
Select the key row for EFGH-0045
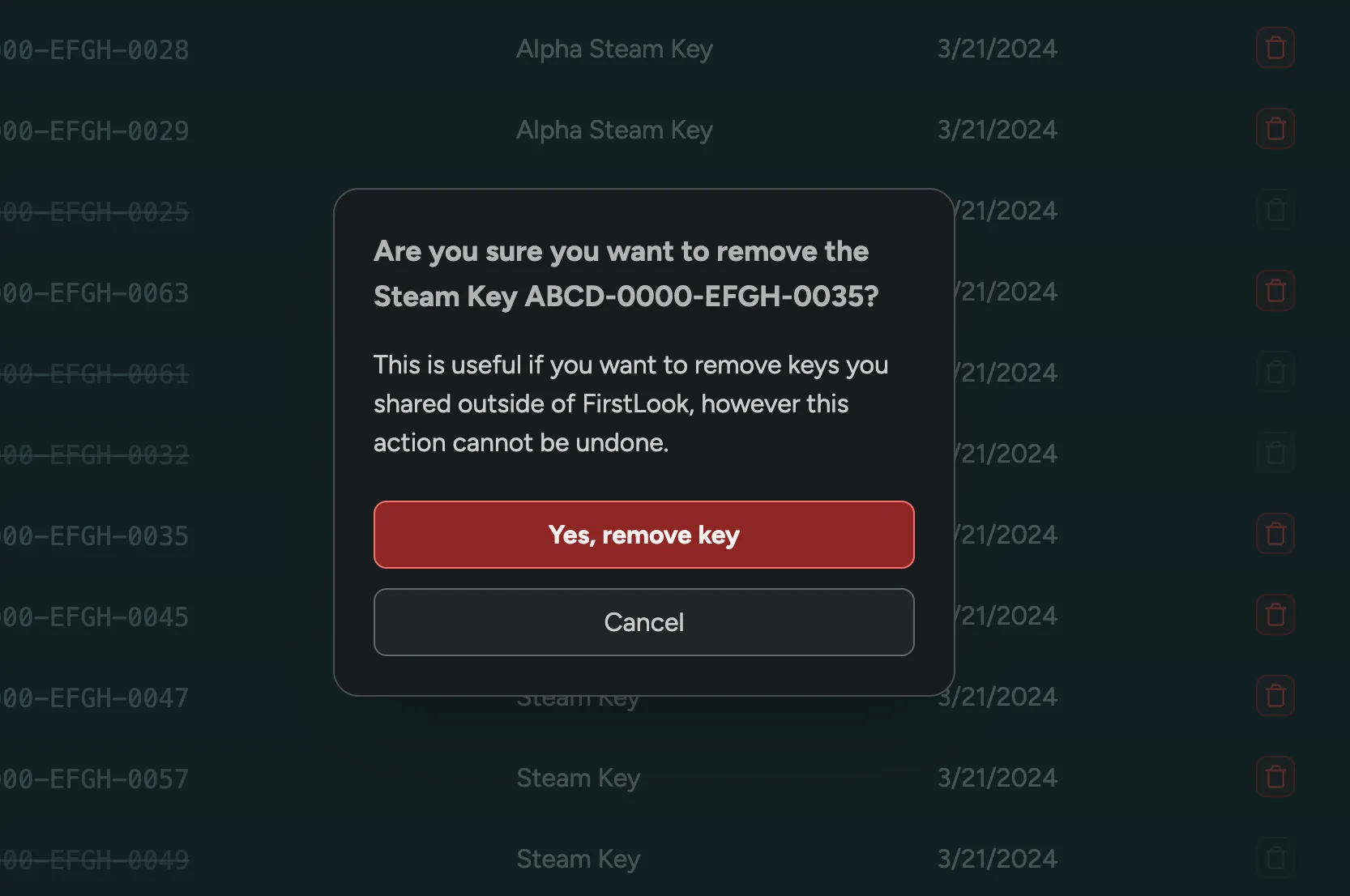94,617
